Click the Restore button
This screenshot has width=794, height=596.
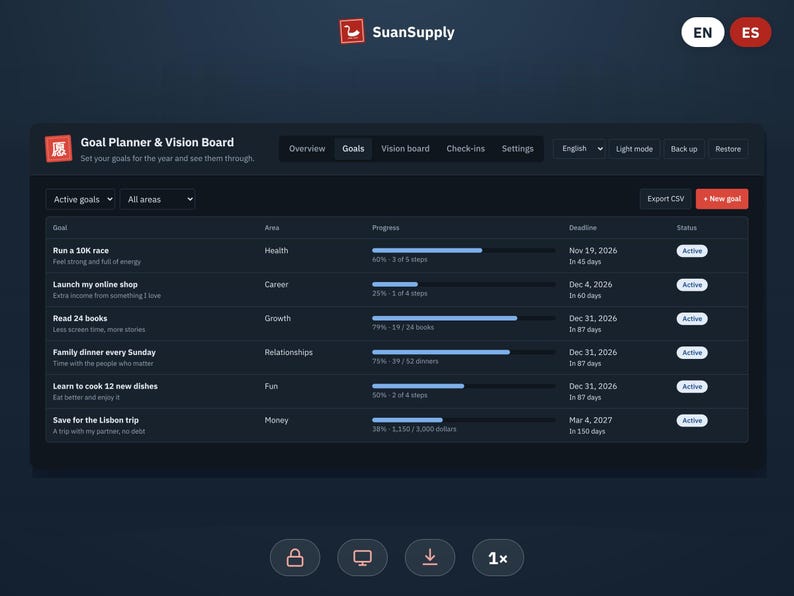[x=728, y=149]
